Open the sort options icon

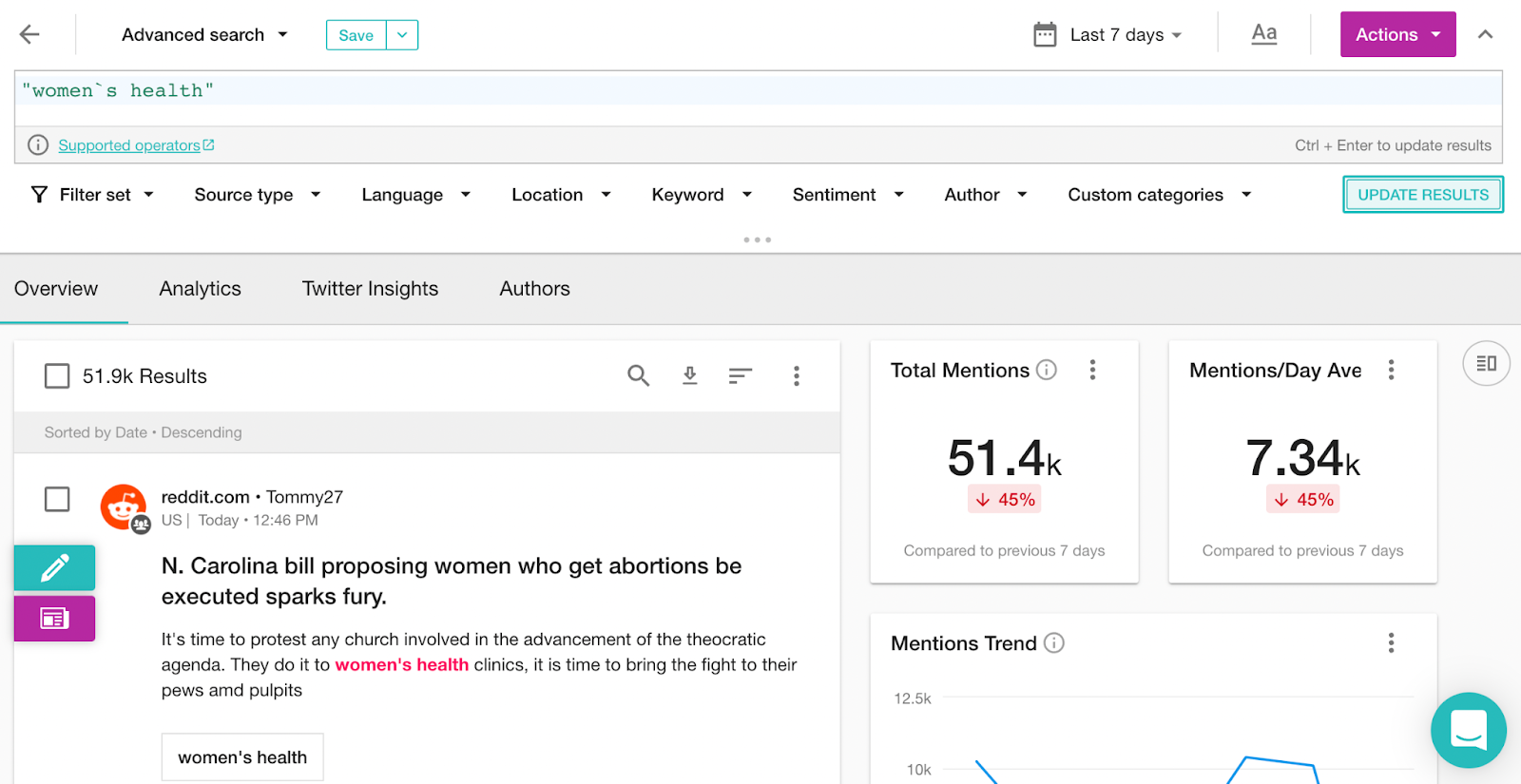coord(741,376)
